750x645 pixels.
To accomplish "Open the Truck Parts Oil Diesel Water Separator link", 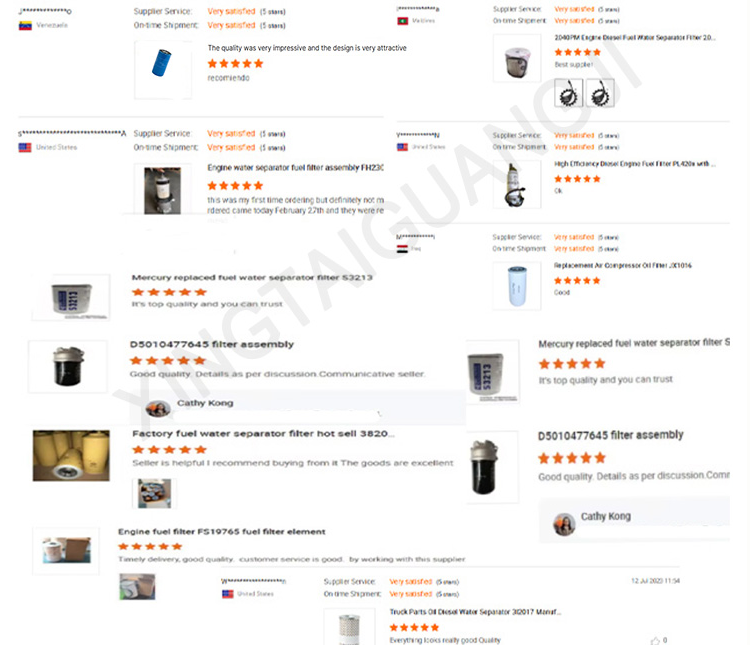I will [475, 612].
